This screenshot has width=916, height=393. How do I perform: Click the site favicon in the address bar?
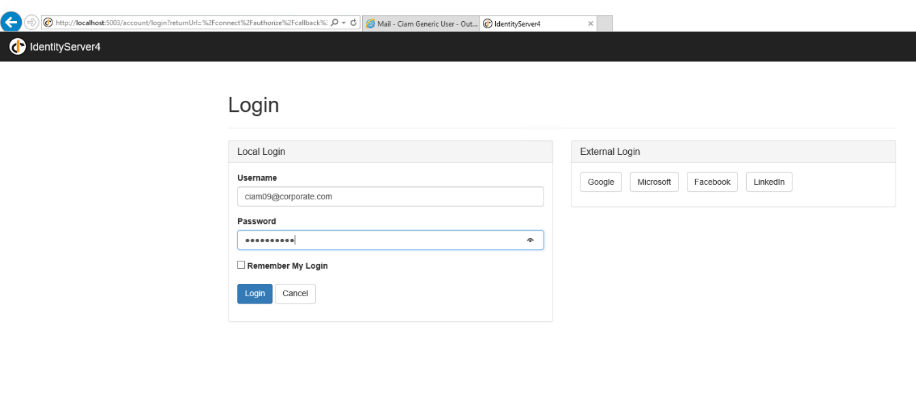click(x=48, y=23)
